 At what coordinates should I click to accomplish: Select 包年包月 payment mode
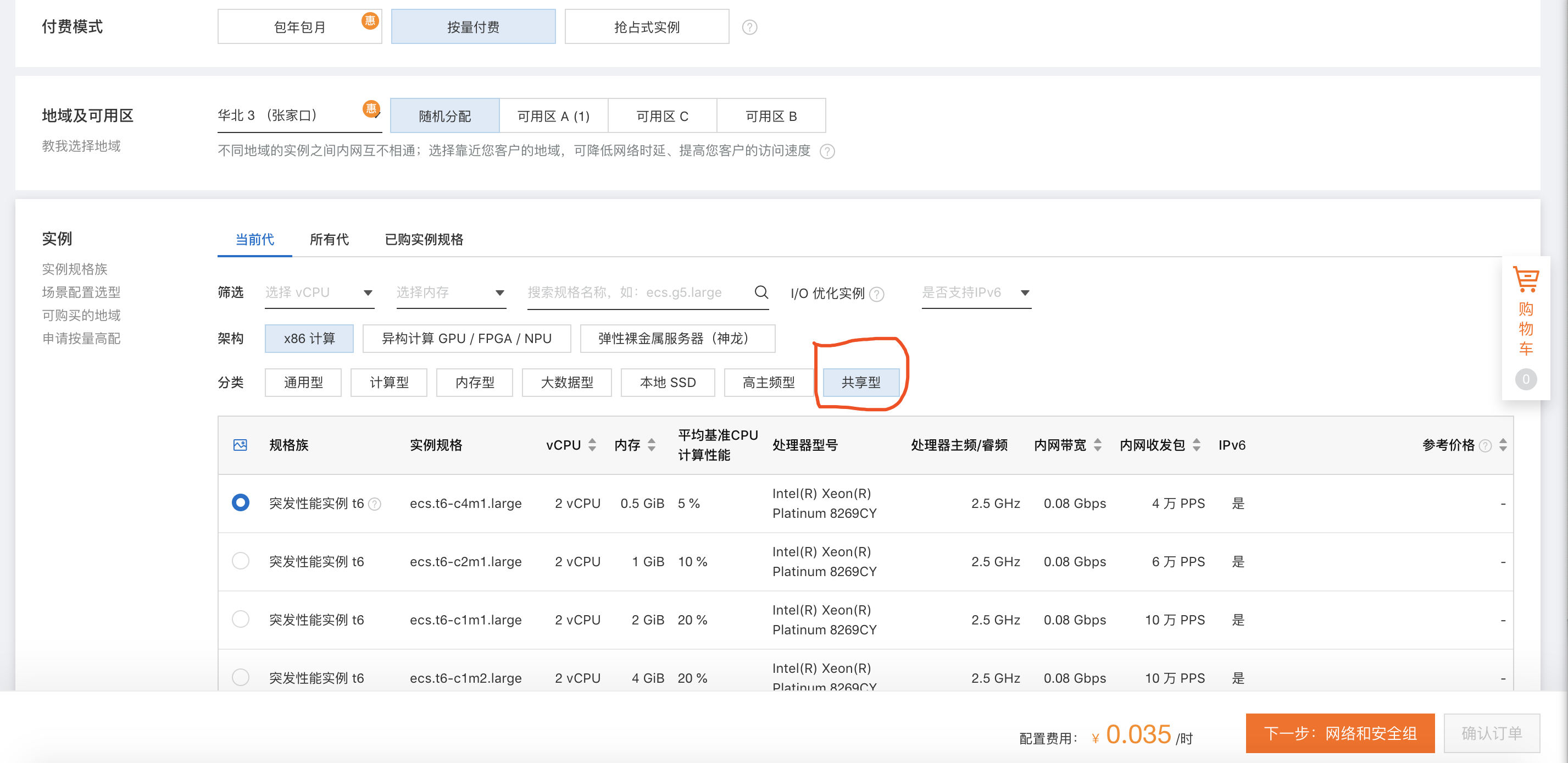pos(299,27)
